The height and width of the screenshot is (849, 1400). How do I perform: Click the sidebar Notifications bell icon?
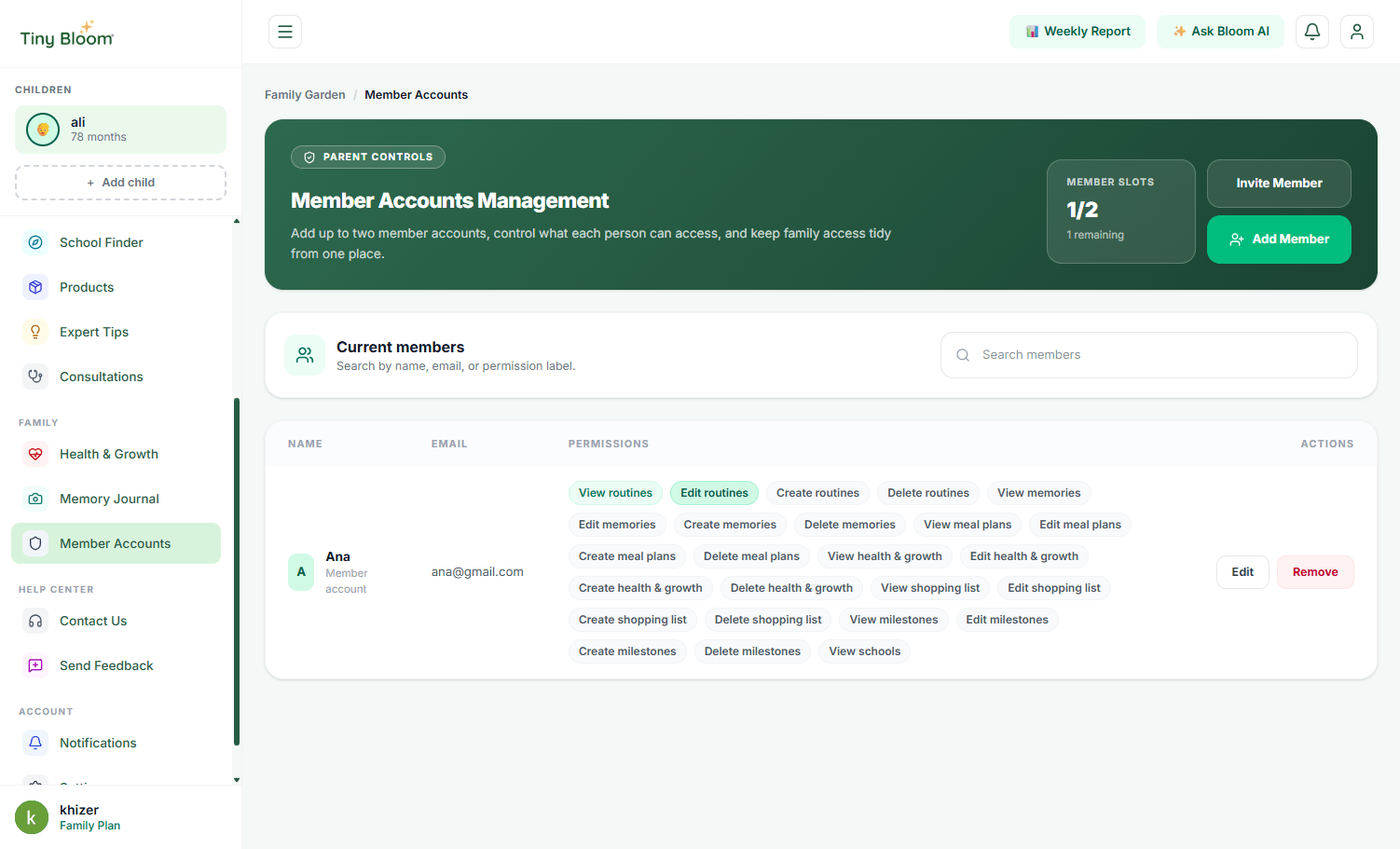35,743
